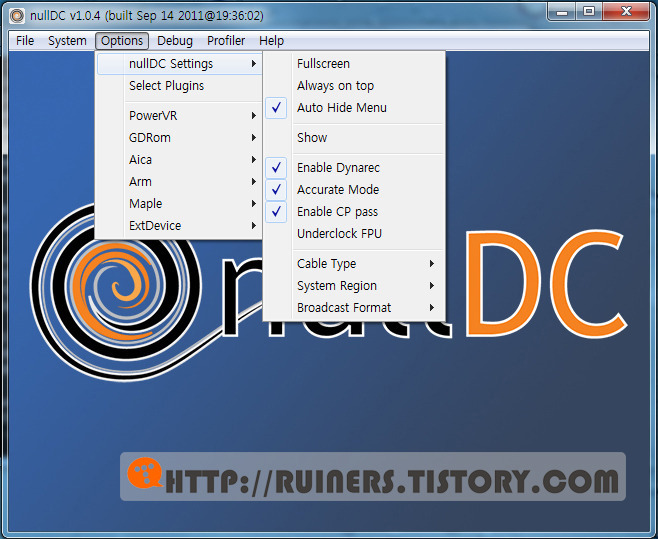Close the nullDC window
Screen dimensions: 658x539
click(626, 12)
